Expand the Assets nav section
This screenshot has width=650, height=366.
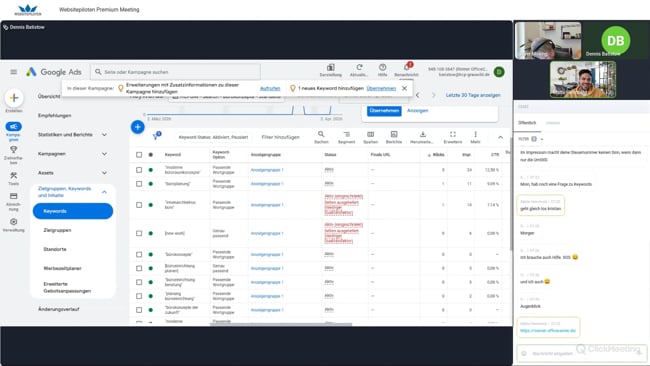[104, 173]
